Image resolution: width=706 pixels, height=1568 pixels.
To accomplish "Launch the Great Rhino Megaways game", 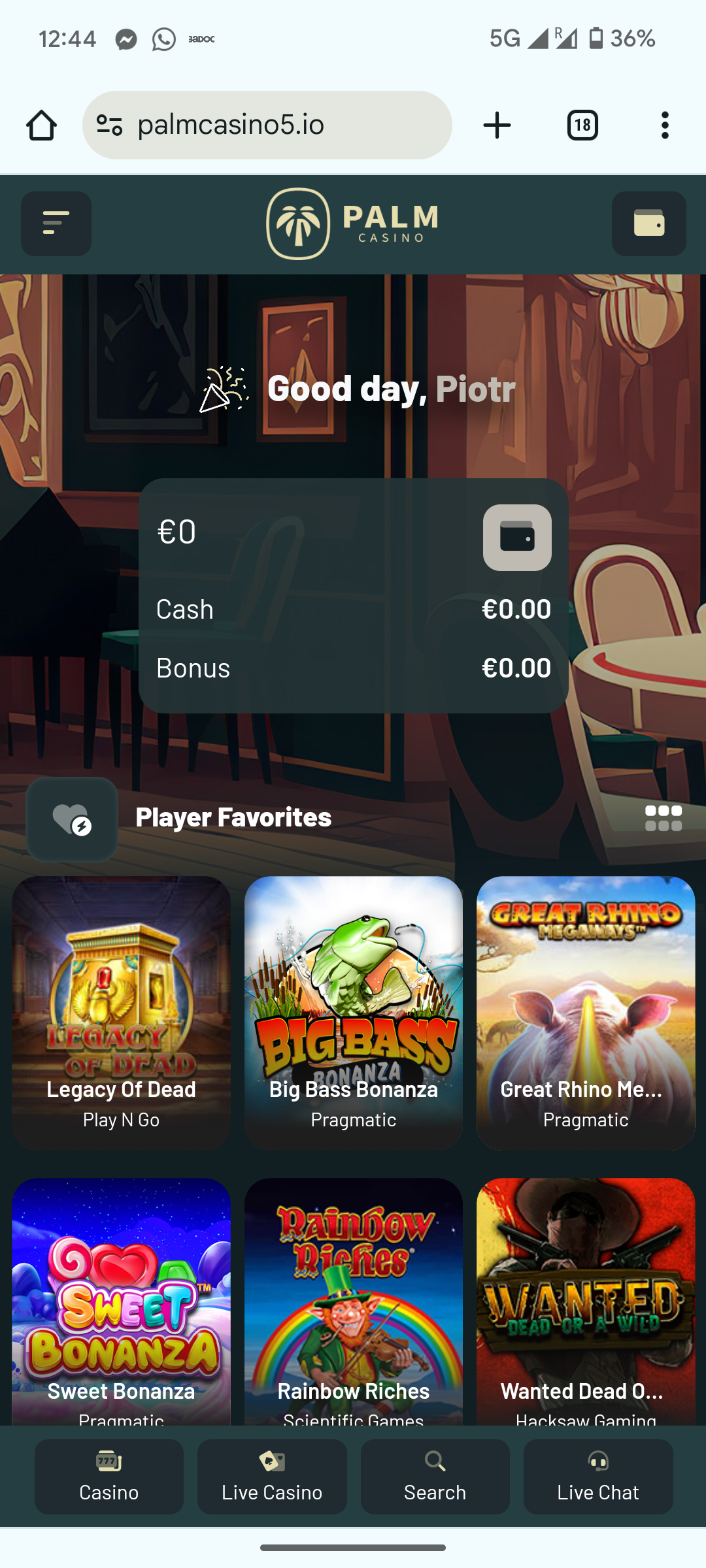I will pyautogui.click(x=586, y=1013).
